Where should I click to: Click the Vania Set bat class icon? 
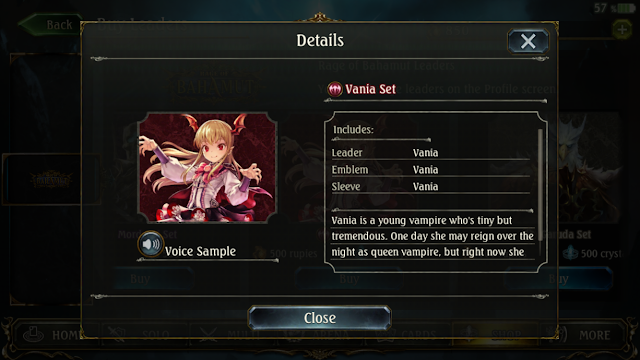coord(335,89)
